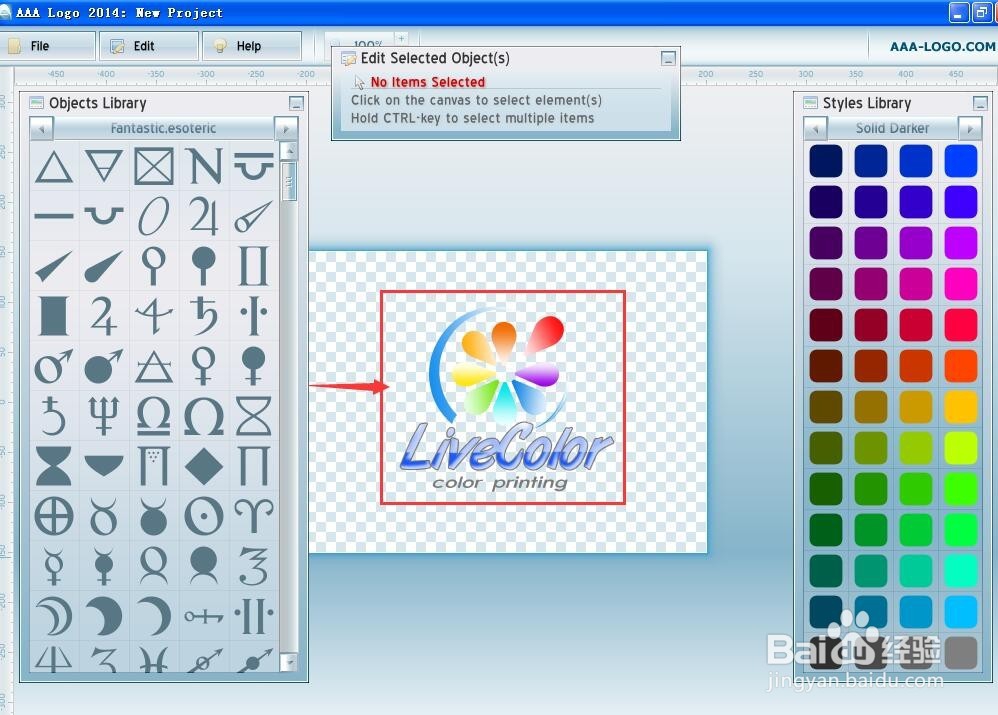
Task: Apply the bright blue style in first row
Action: pos(960,161)
